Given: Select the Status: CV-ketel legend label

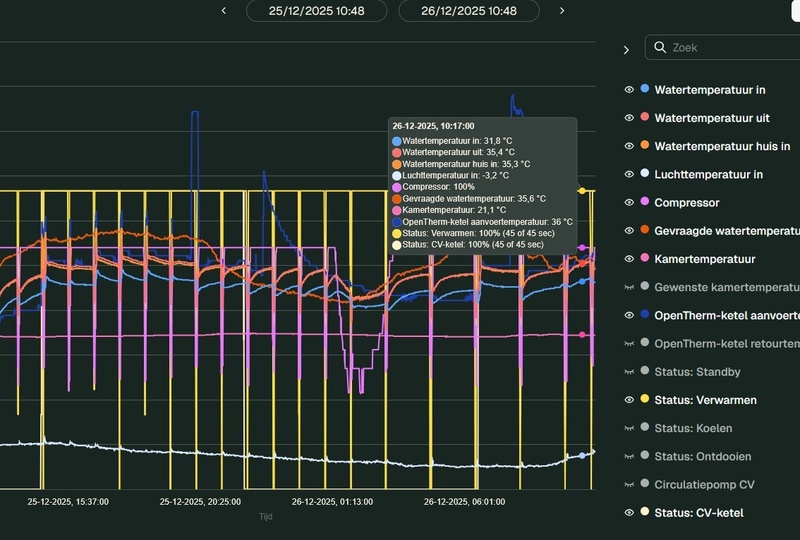Looking at the screenshot, I should tap(698, 513).
